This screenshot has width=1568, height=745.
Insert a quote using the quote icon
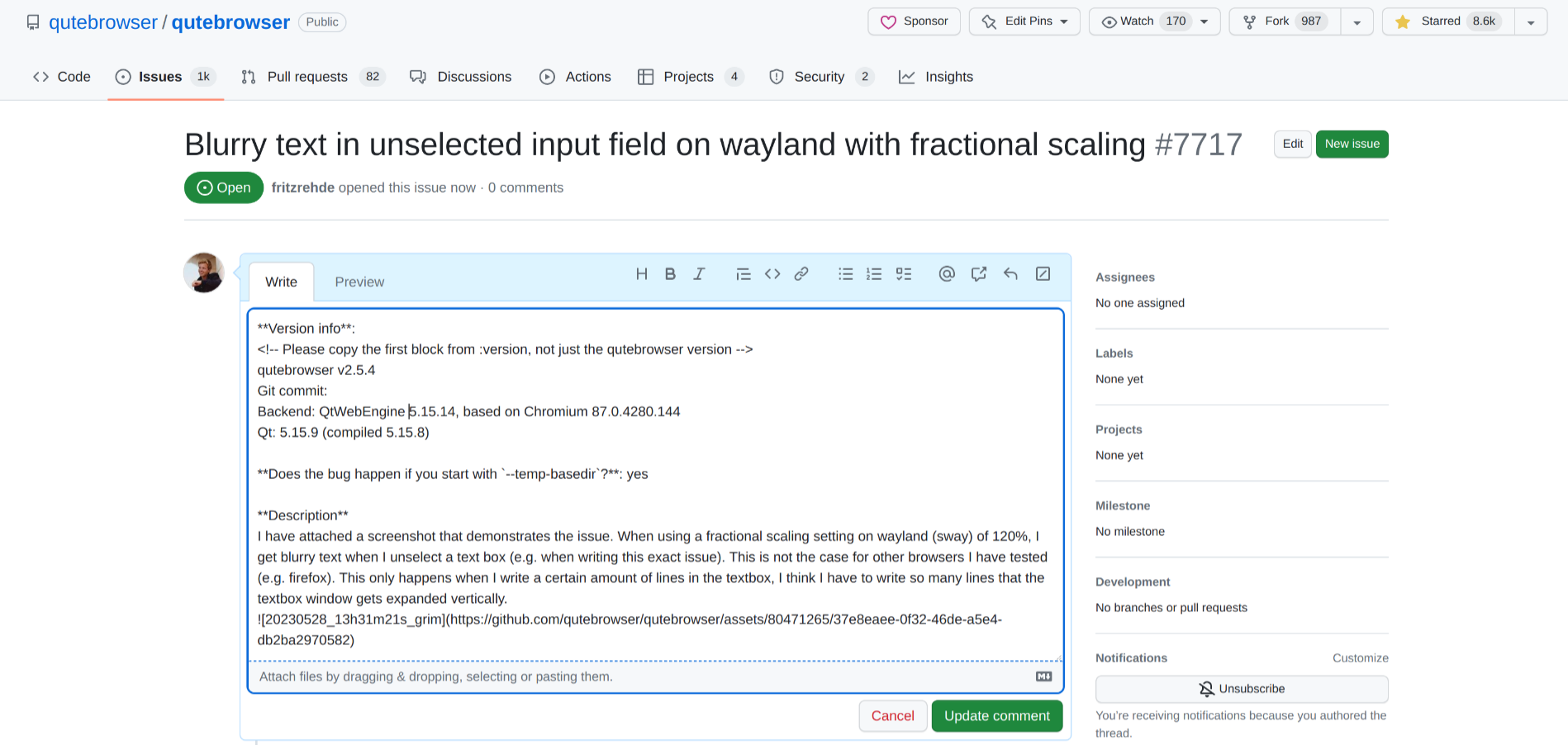(743, 273)
